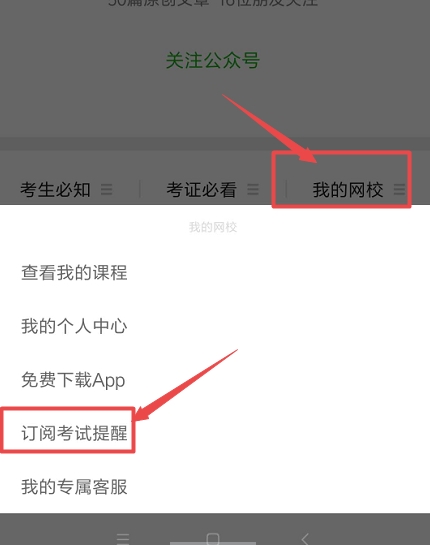This screenshot has height=545, width=430.
Task: Tap the green 关注公众号 link
Action: (x=213, y=60)
